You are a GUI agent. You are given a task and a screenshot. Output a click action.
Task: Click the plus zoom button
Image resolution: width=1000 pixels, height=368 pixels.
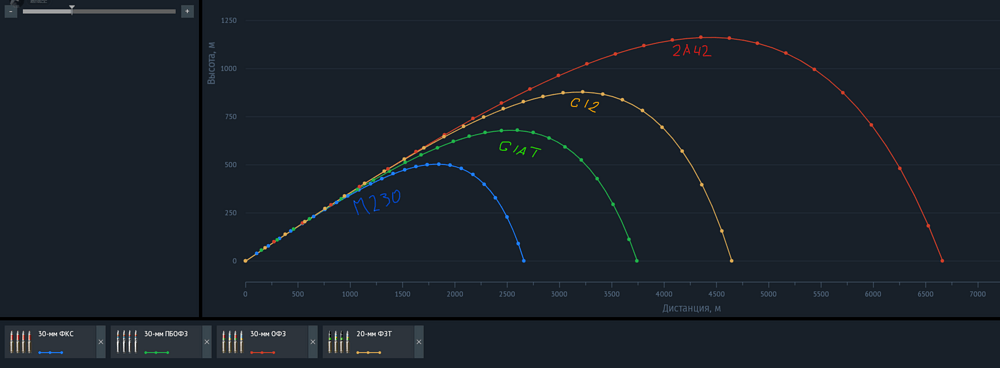click(187, 11)
